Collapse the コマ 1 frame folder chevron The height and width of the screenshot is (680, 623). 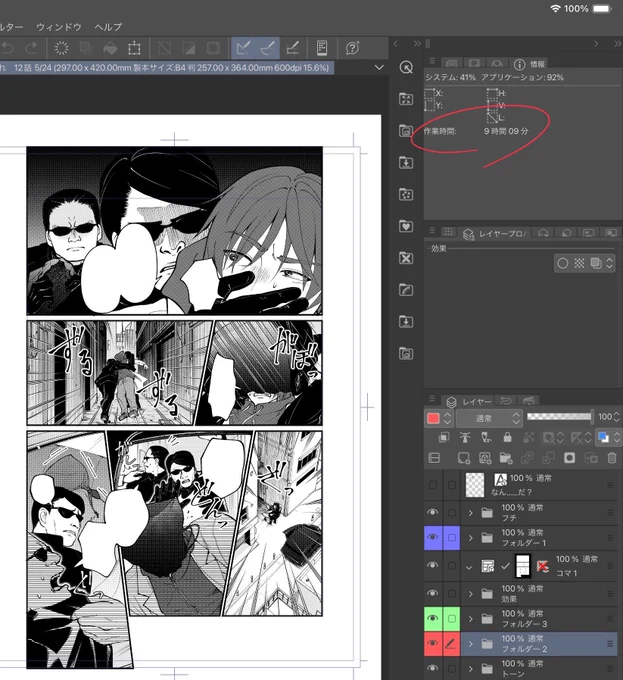coord(469,567)
